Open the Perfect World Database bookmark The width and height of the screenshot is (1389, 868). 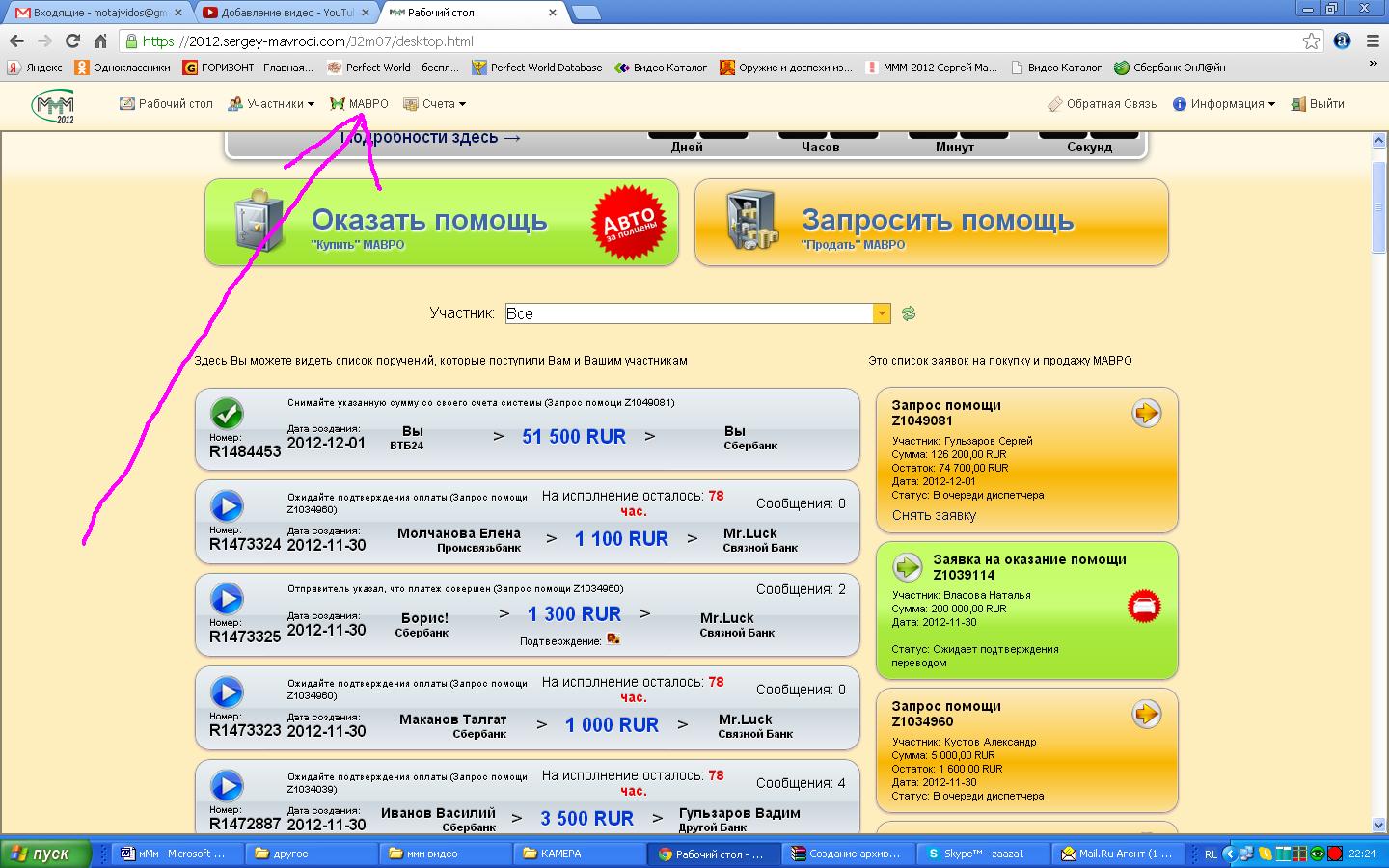(x=537, y=68)
